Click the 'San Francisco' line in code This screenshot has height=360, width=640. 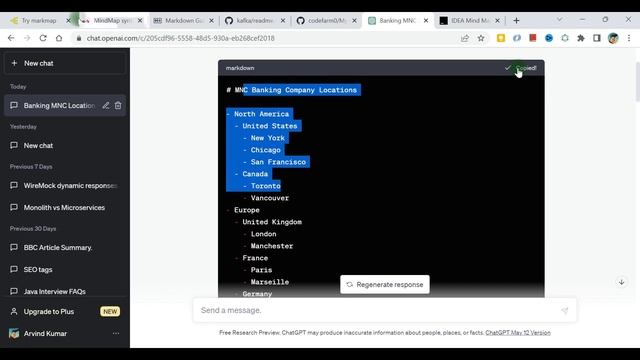(x=278, y=162)
